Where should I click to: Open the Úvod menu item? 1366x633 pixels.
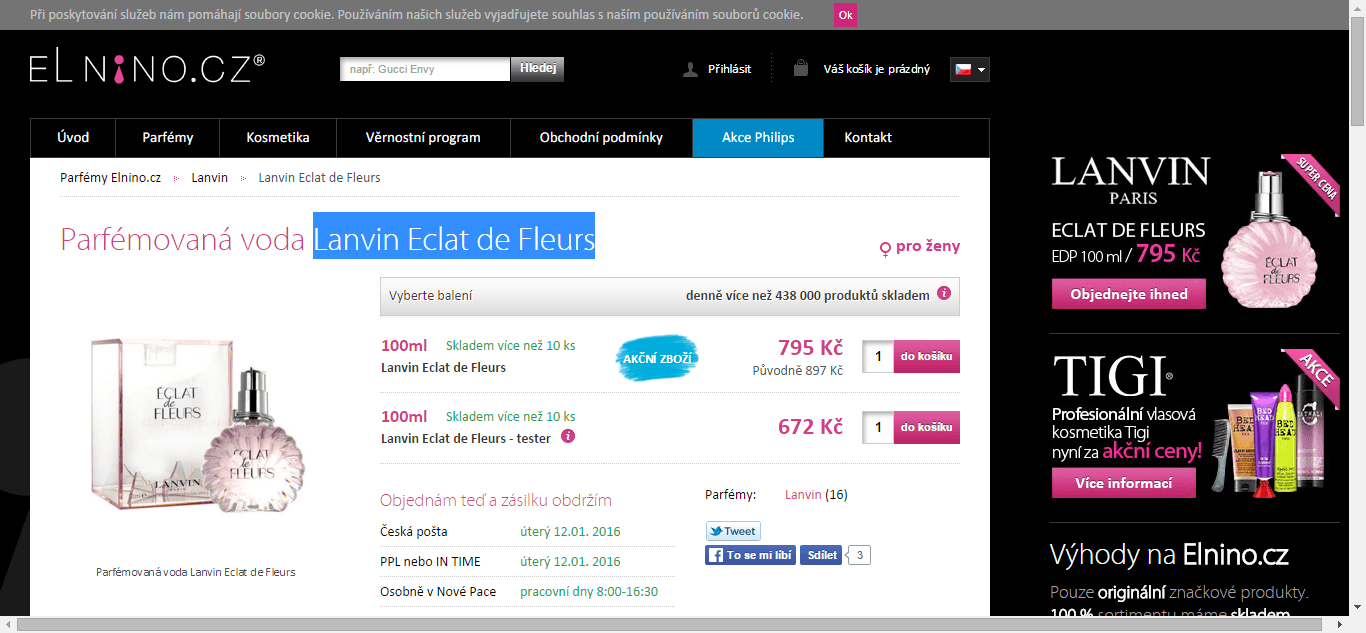click(x=73, y=138)
